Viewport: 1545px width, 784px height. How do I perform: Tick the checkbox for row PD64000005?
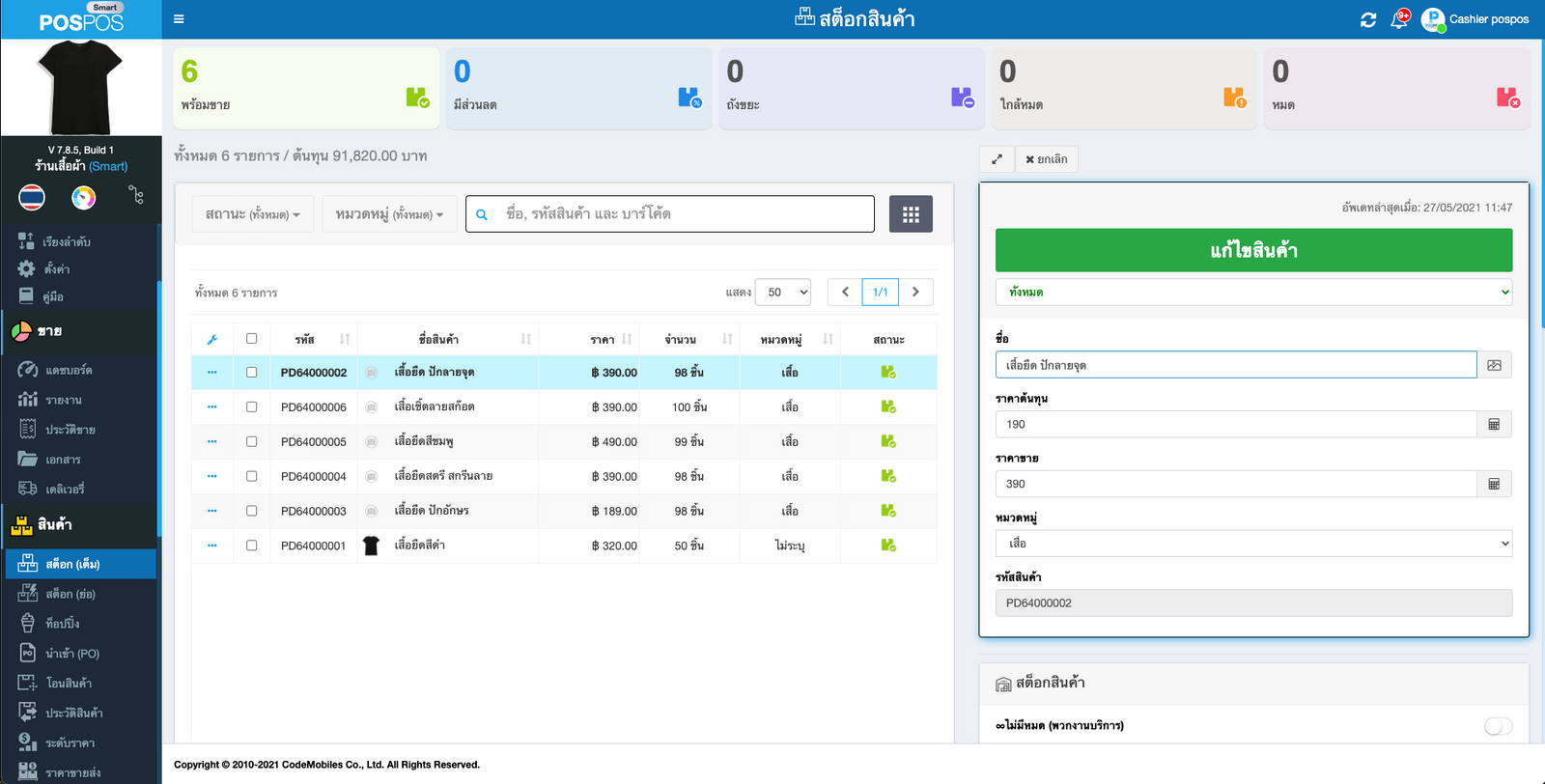pyautogui.click(x=252, y=442)
